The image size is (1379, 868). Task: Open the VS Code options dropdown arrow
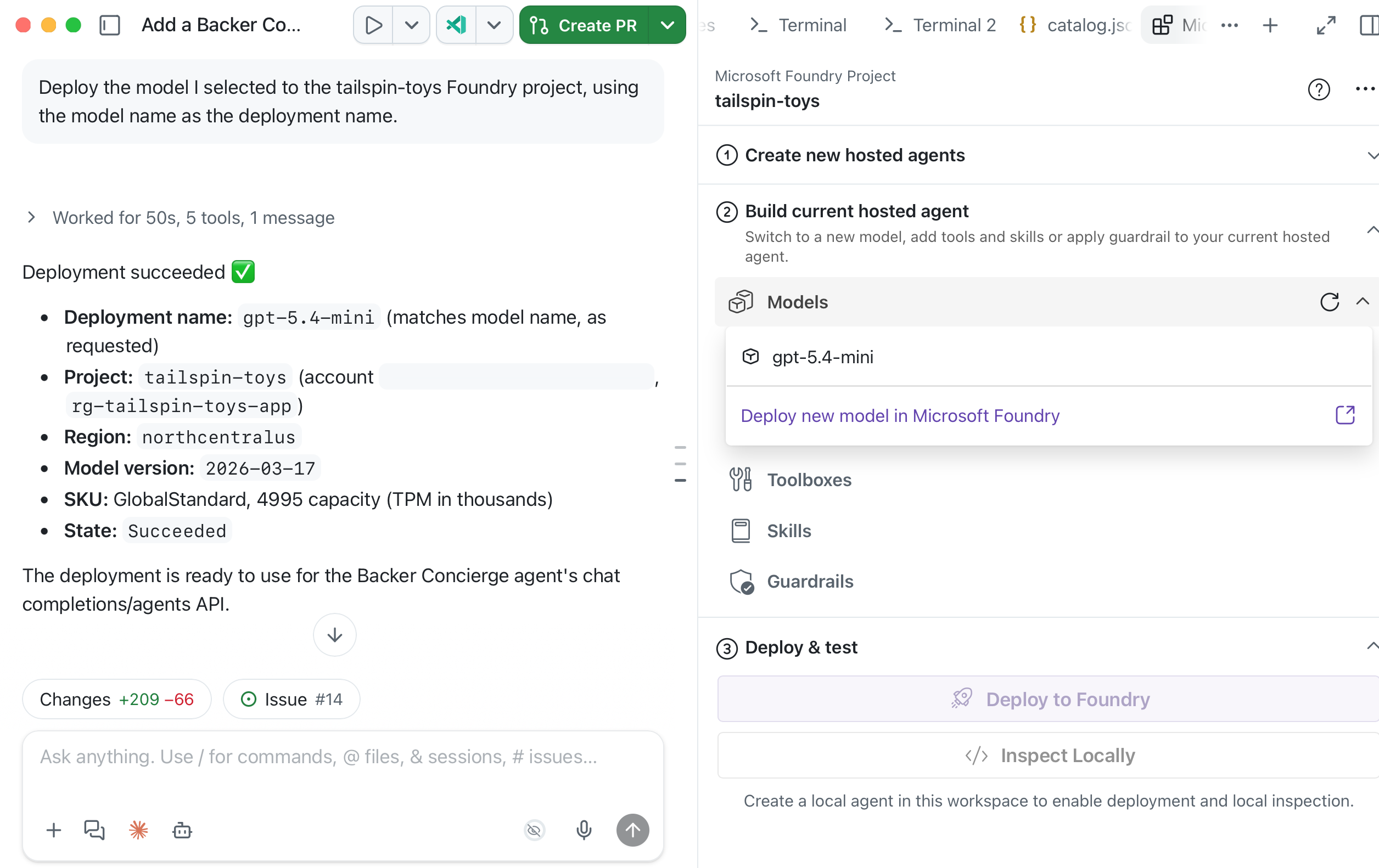[494, 25]
